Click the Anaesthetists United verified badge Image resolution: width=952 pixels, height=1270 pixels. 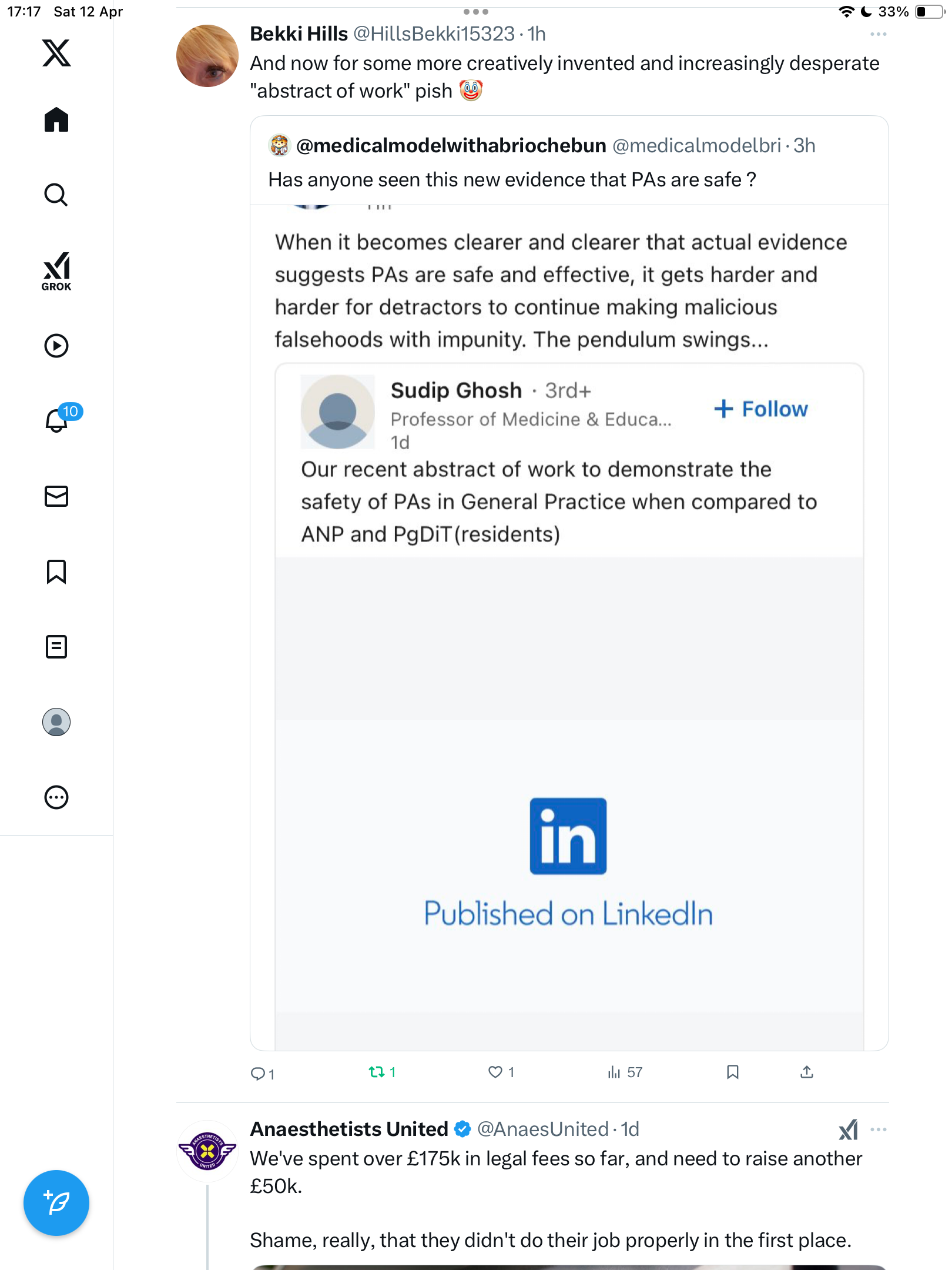[x=463, y=1129]
